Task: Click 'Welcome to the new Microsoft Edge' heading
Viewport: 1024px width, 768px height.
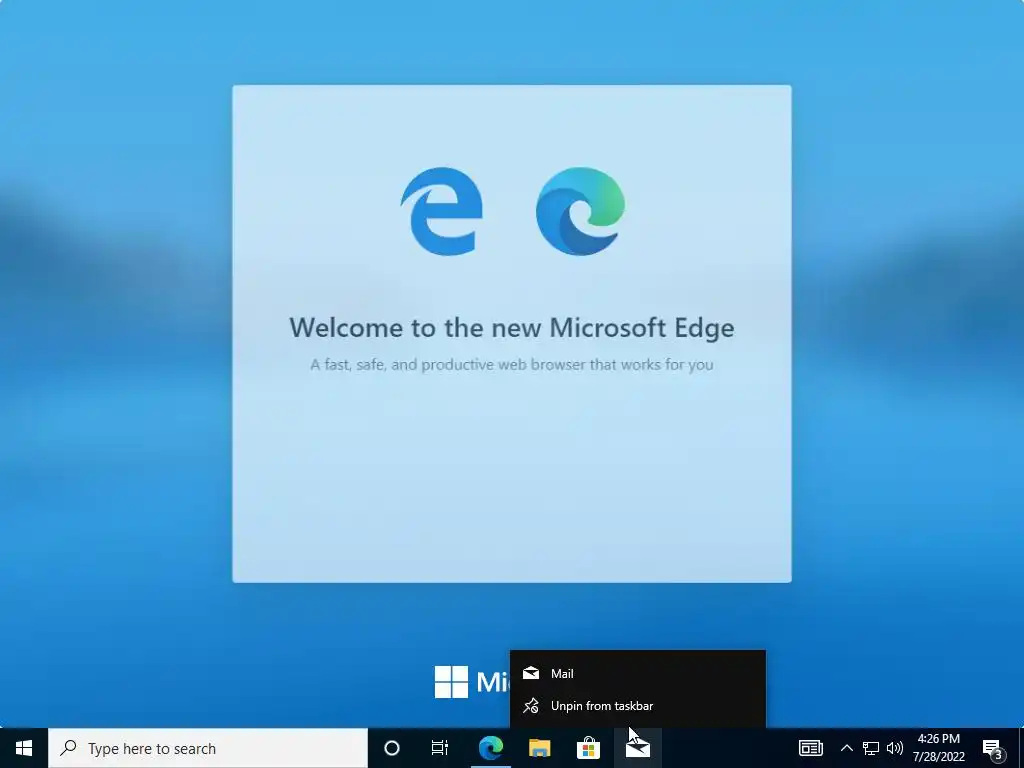Action: click(x=512, y=327)
